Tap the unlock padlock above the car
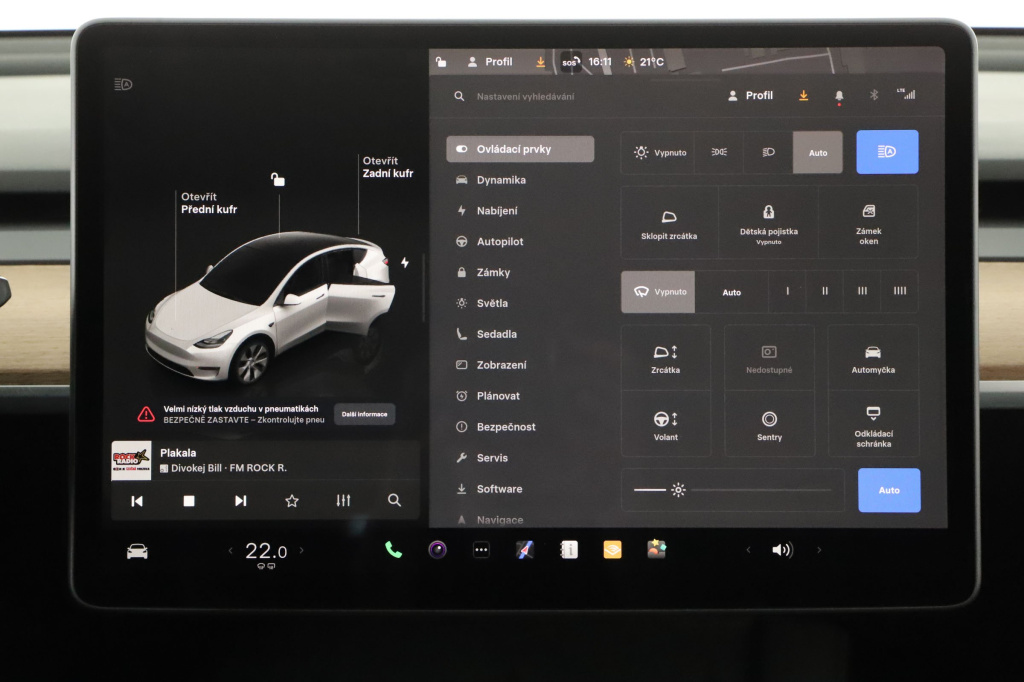The width and height of the screenshot is (1024, 682). (278, 180)
